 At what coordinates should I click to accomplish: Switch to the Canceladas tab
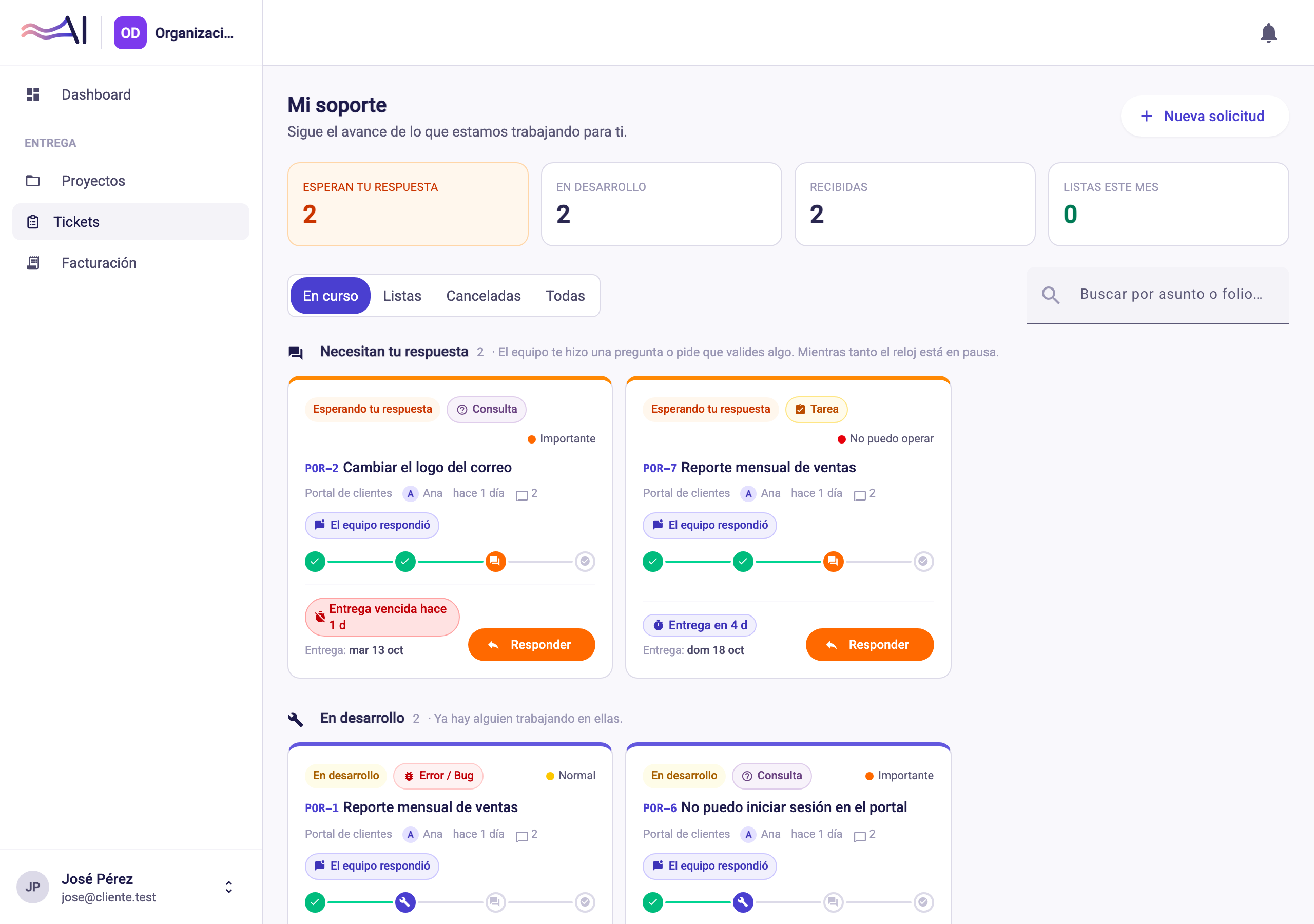[483, 296]
